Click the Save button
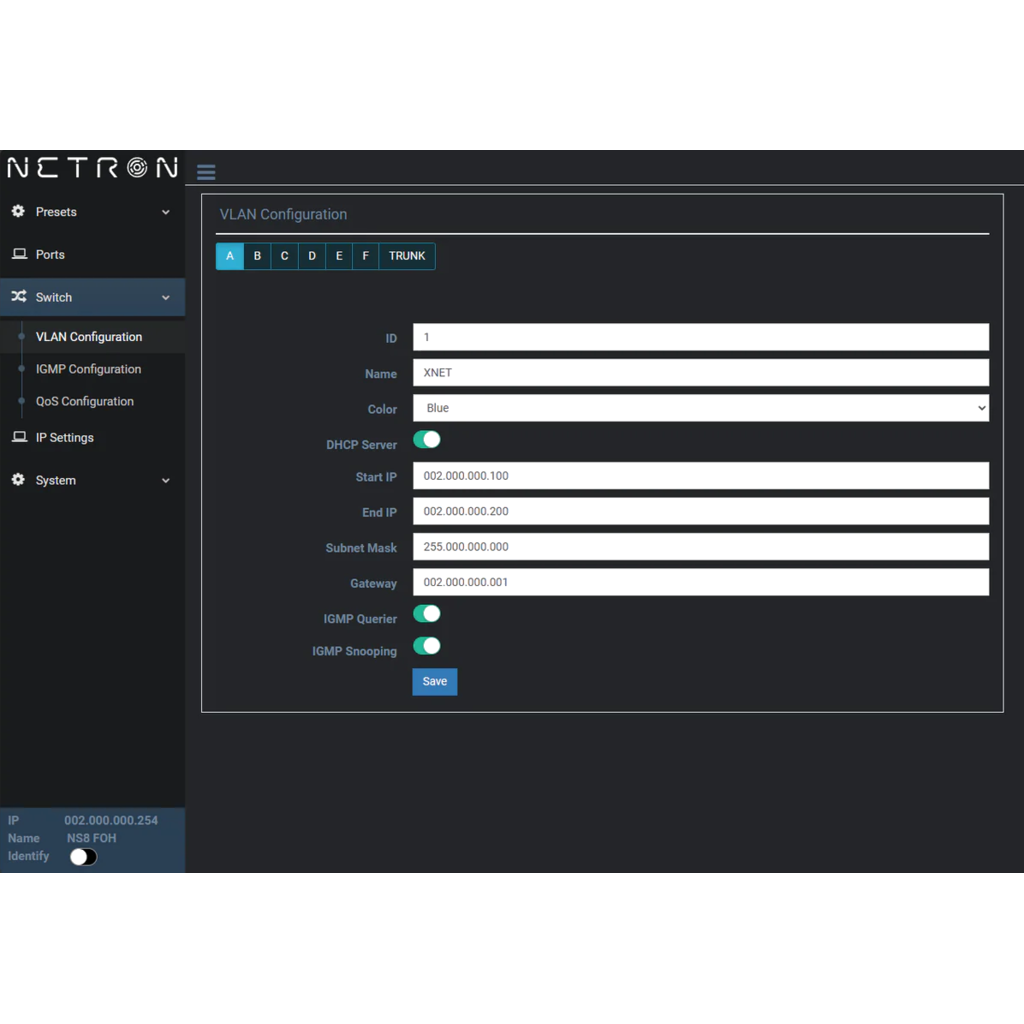The height and width of the screenshot is (1024, 1024). click(434, 681)
